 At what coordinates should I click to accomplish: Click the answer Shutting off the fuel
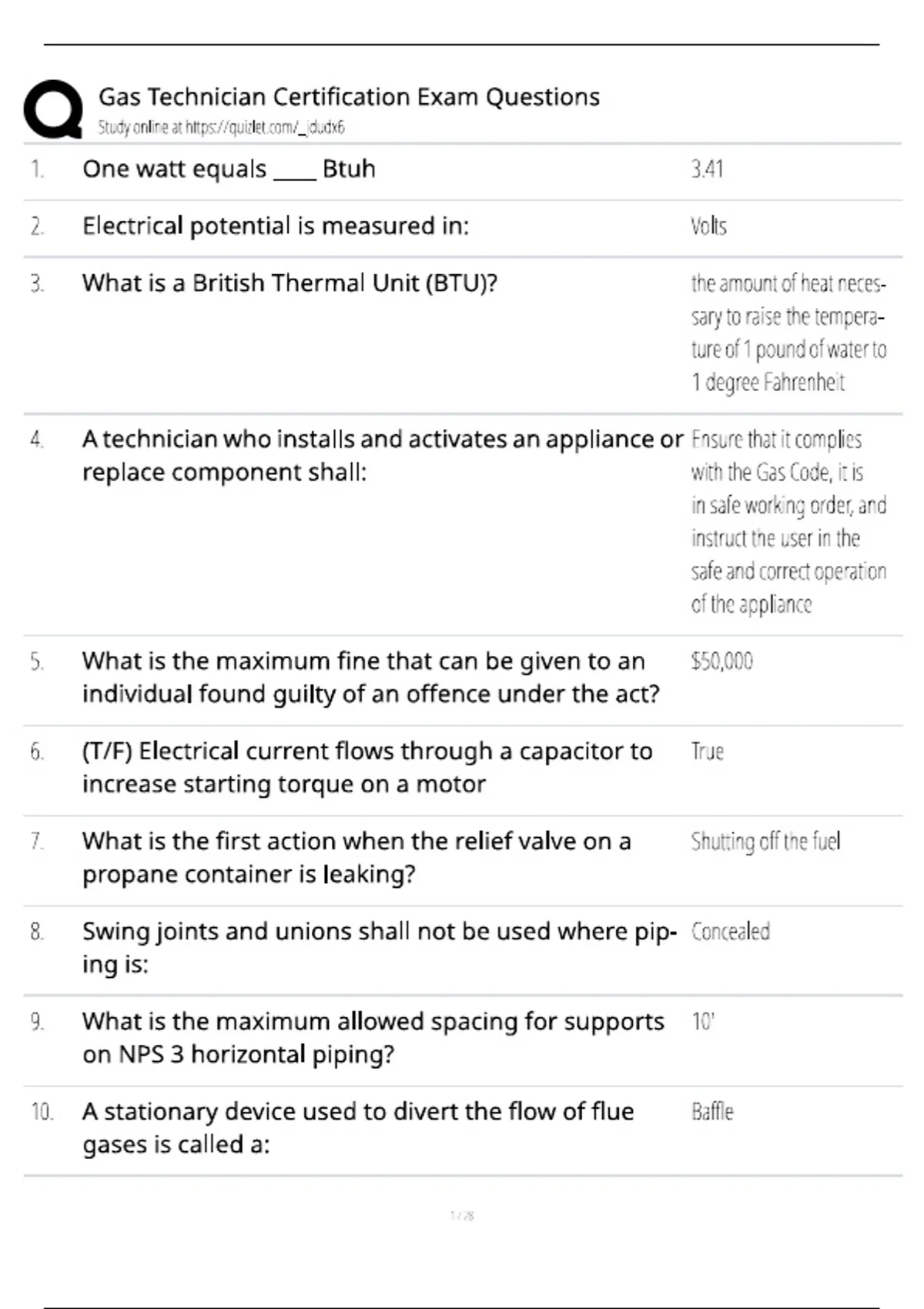(x=765, y=842)
